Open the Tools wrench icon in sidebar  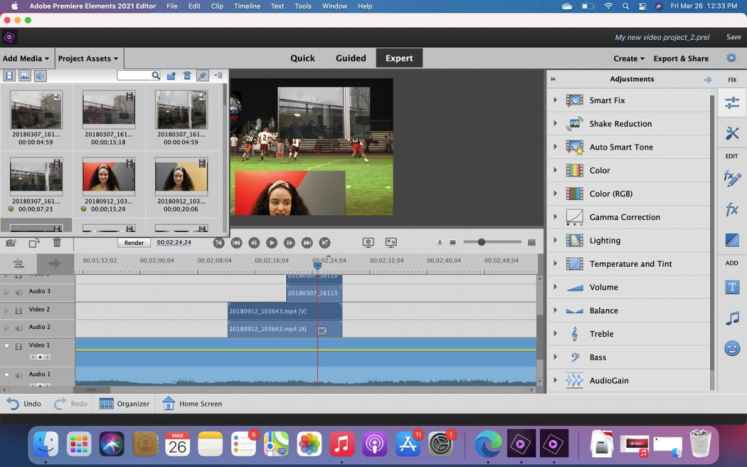pyautogui.click(x=732, y=133)
